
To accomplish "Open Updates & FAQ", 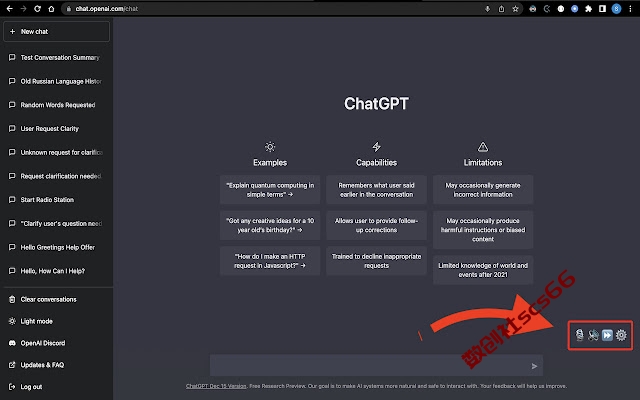I will click(x=56, y=365).
